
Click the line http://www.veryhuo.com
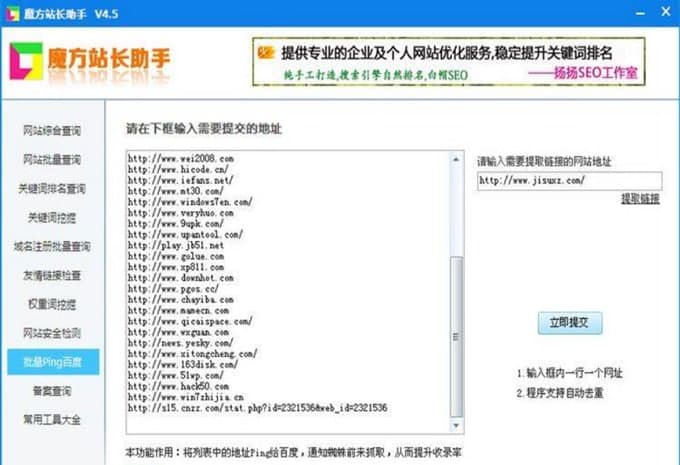pyautogui.click(x=180, y=213)
